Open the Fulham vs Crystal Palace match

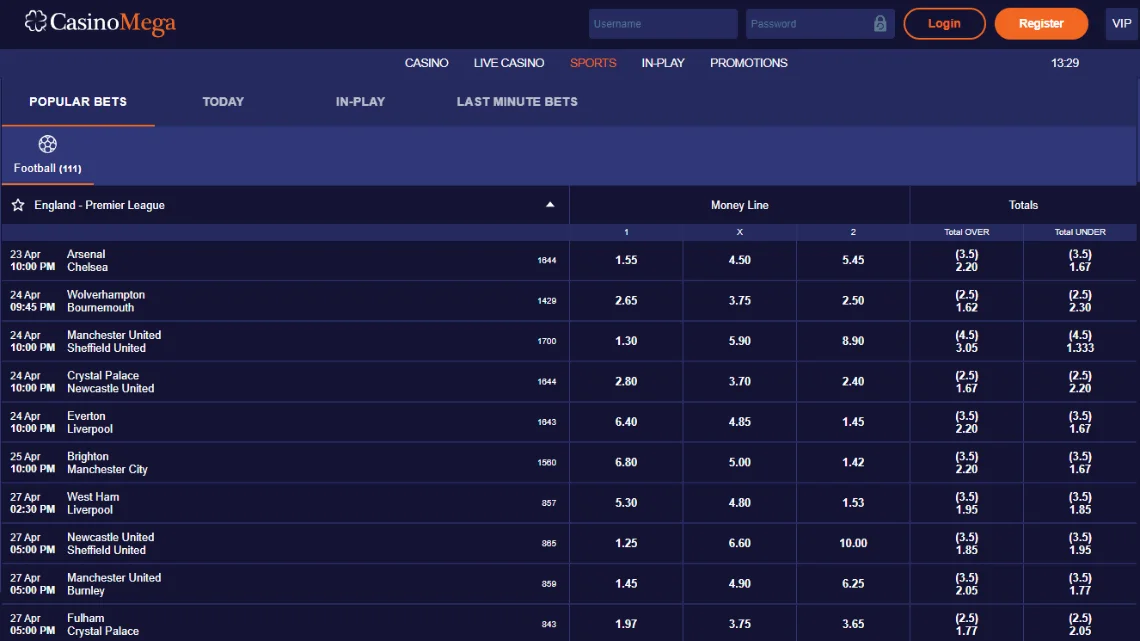point(103,624)
